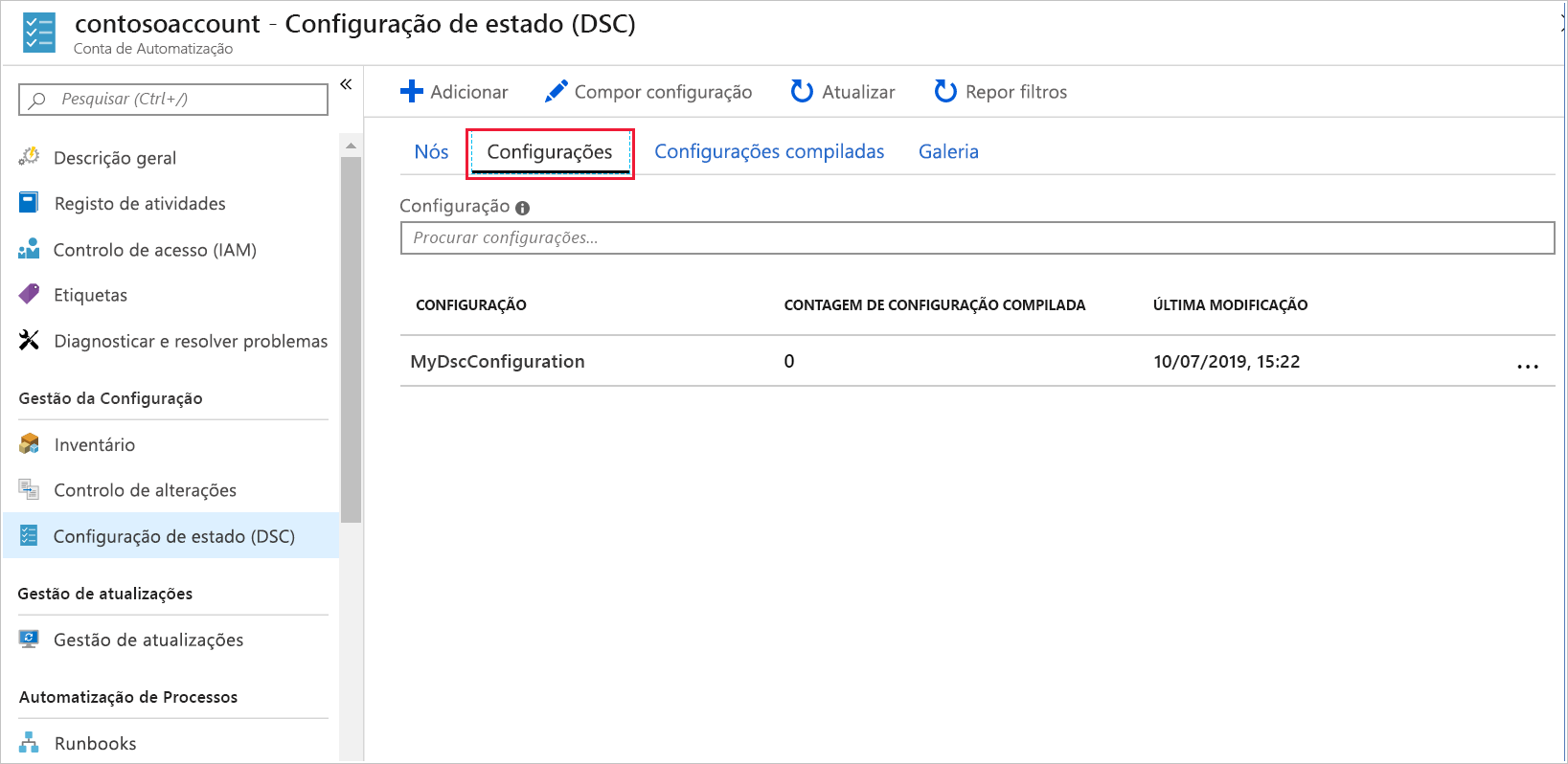The height and width of the screenshot is (764, 1568).
Task: Focus the Procurar configurações field
Action: coord(977,237)
